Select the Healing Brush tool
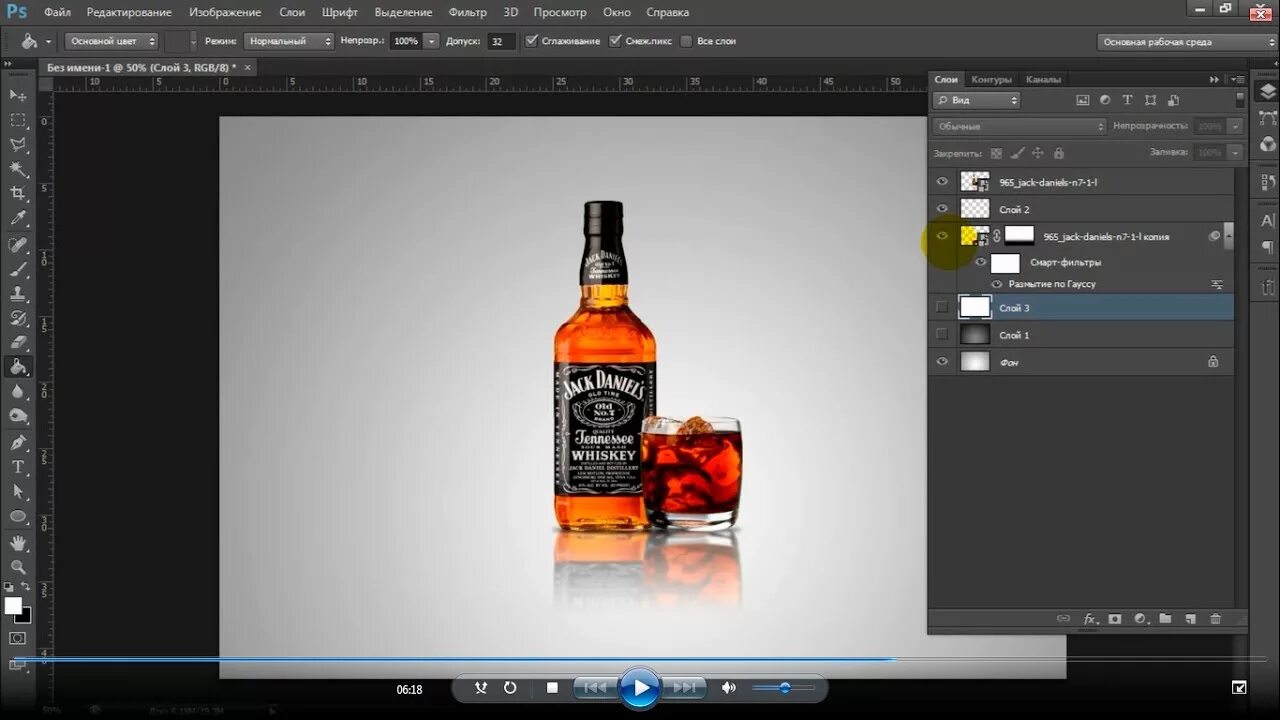This screenshot has height=720, width=1280. tap(18, 245)
